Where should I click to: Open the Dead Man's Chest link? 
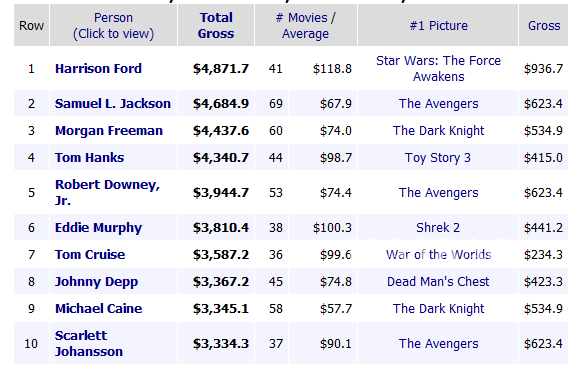point(438,282)
